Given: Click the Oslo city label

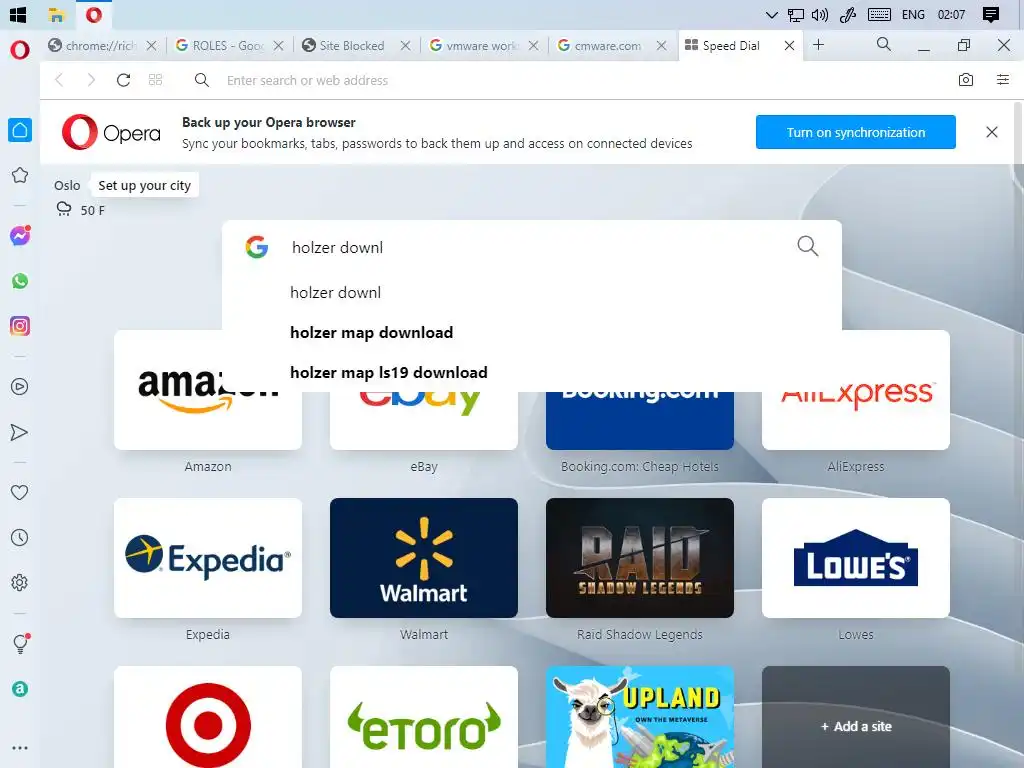Looking at the screenshot, I should click(67, 185).
